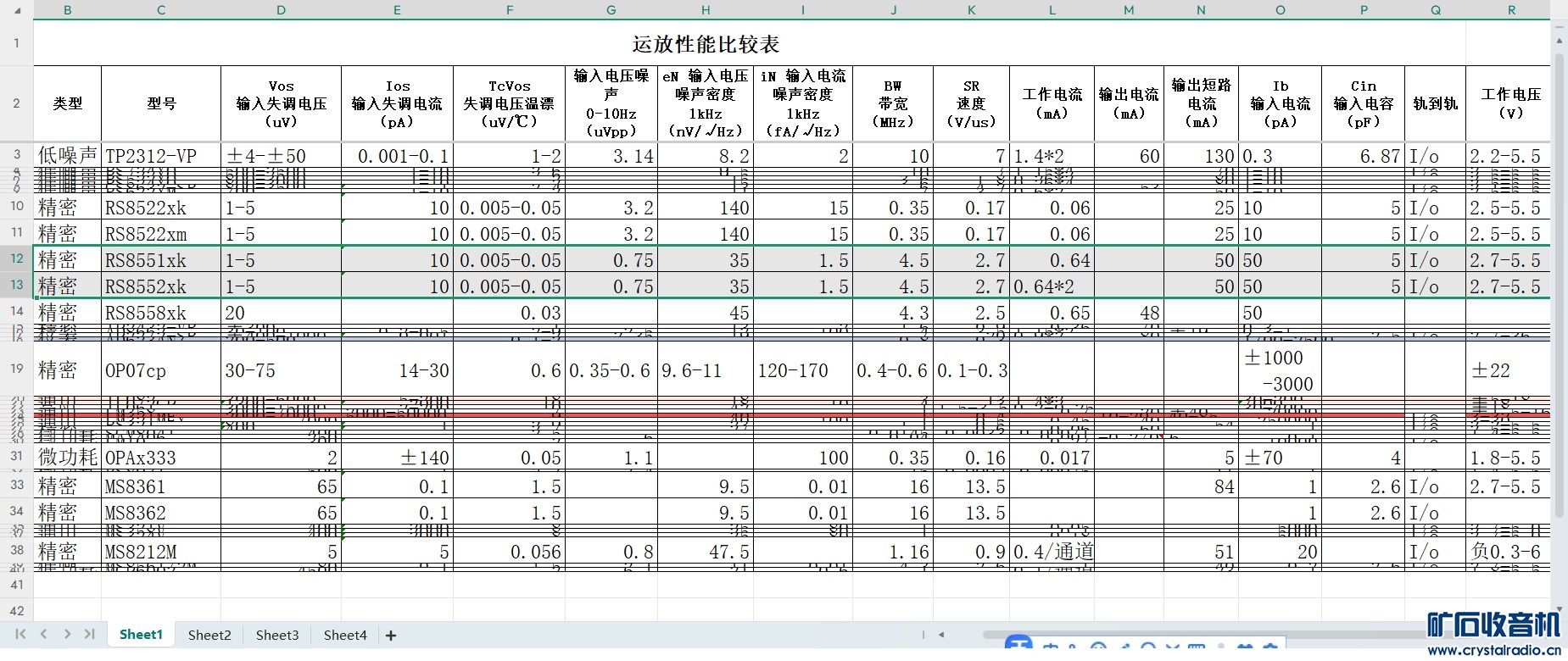
Task: Click the "±22" supply voltage cell
Action: click(1508, 370)
